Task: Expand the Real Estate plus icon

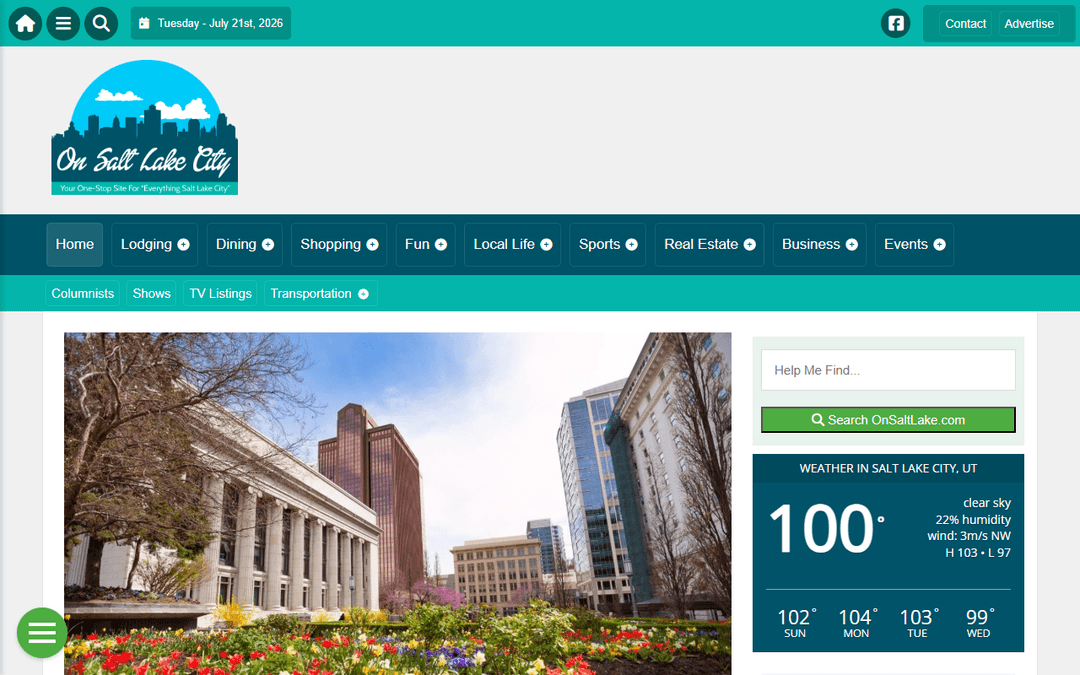Action: pos(749,245)
